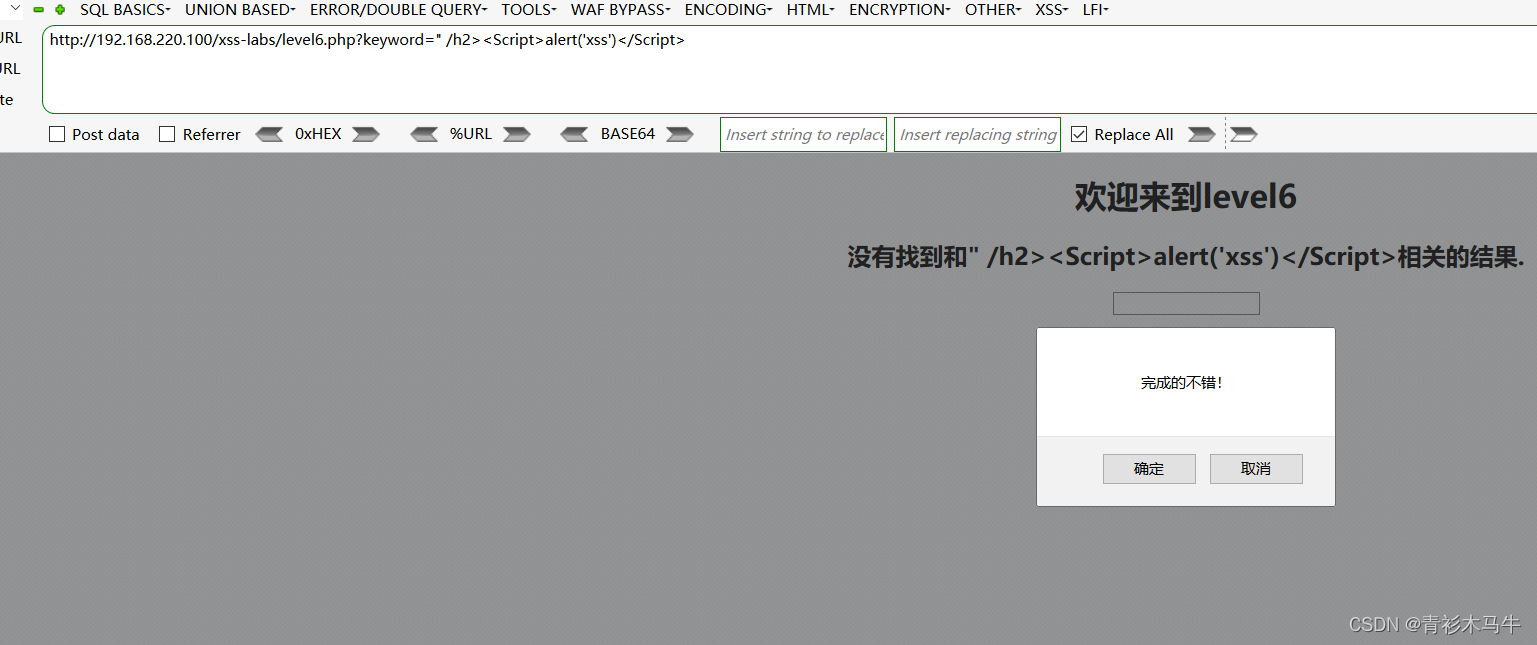Click the right arrow after 0xHEX
Viewport: 1537px width, 645px height.
(366, 134)
